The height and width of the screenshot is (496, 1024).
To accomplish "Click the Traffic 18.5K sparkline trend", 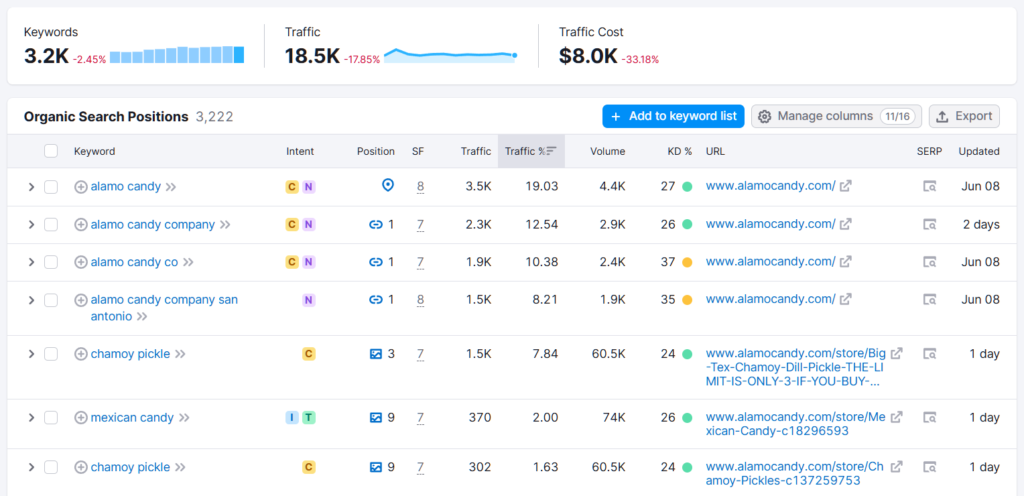I will point(451,55).
